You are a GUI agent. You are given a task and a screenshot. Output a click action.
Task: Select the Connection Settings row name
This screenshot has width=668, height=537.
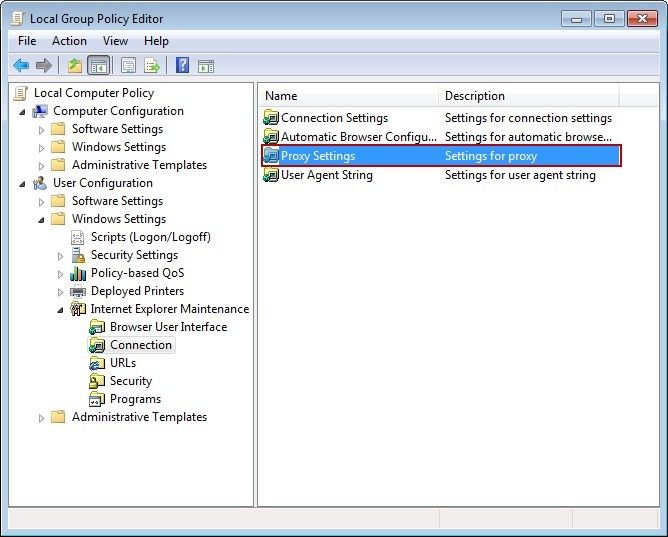334,118
